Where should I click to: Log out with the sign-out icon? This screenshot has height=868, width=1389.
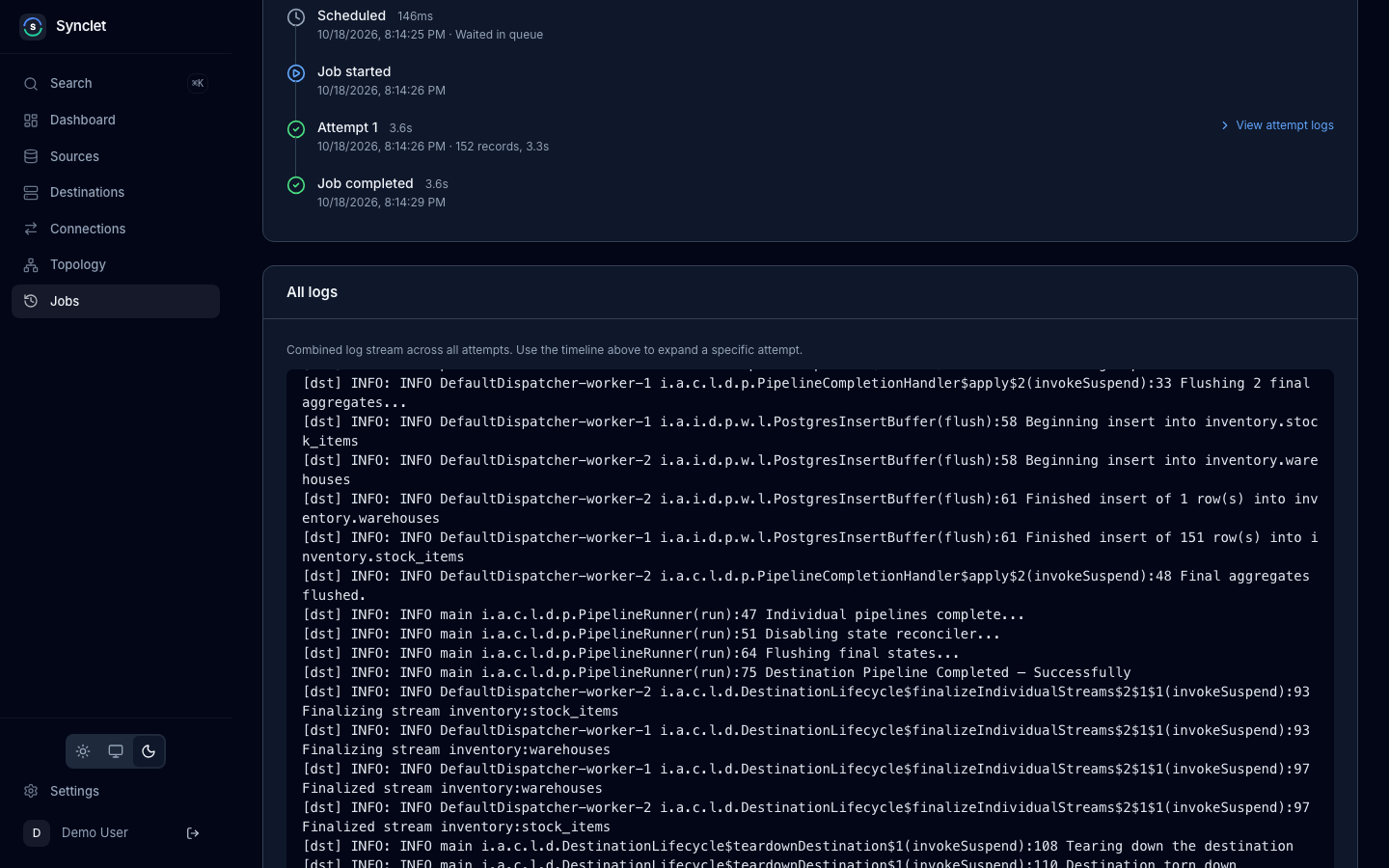click(x=193, y=833)
